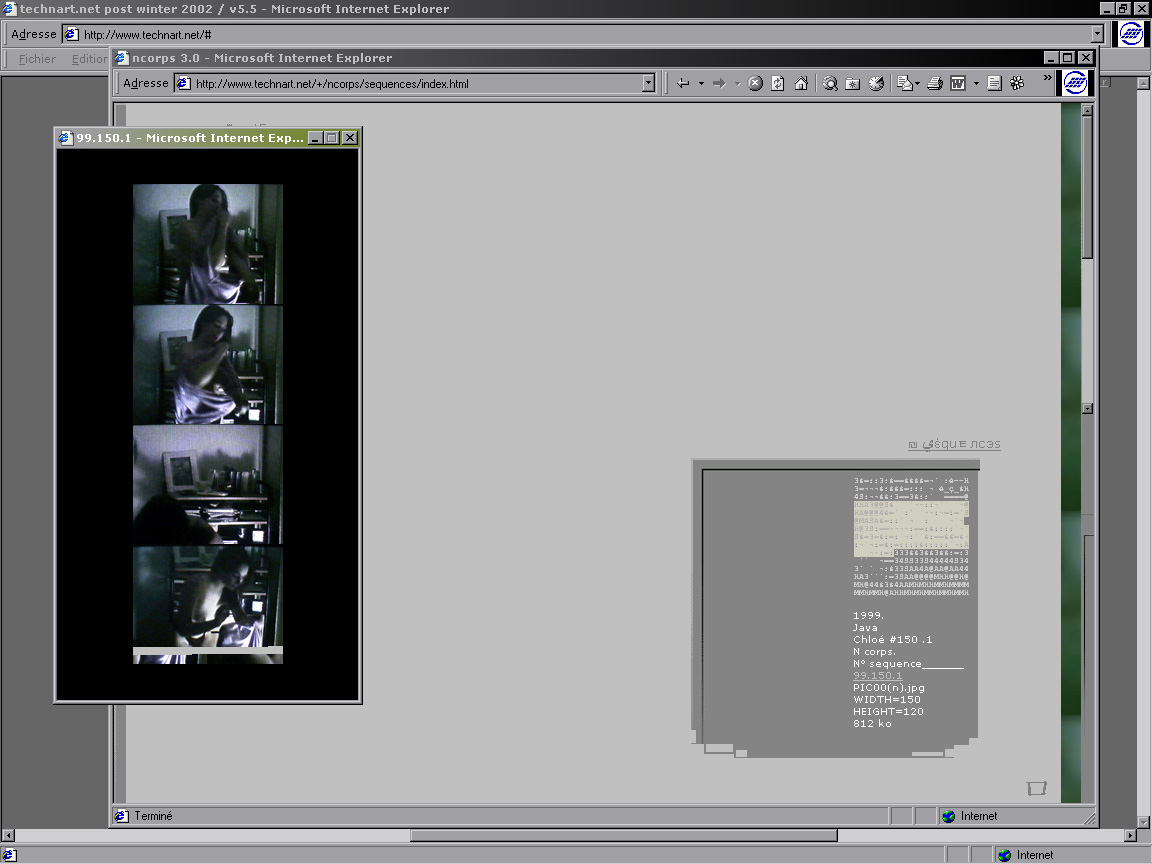
Task: Open the Search pane
Action: (x=830, y=84)
